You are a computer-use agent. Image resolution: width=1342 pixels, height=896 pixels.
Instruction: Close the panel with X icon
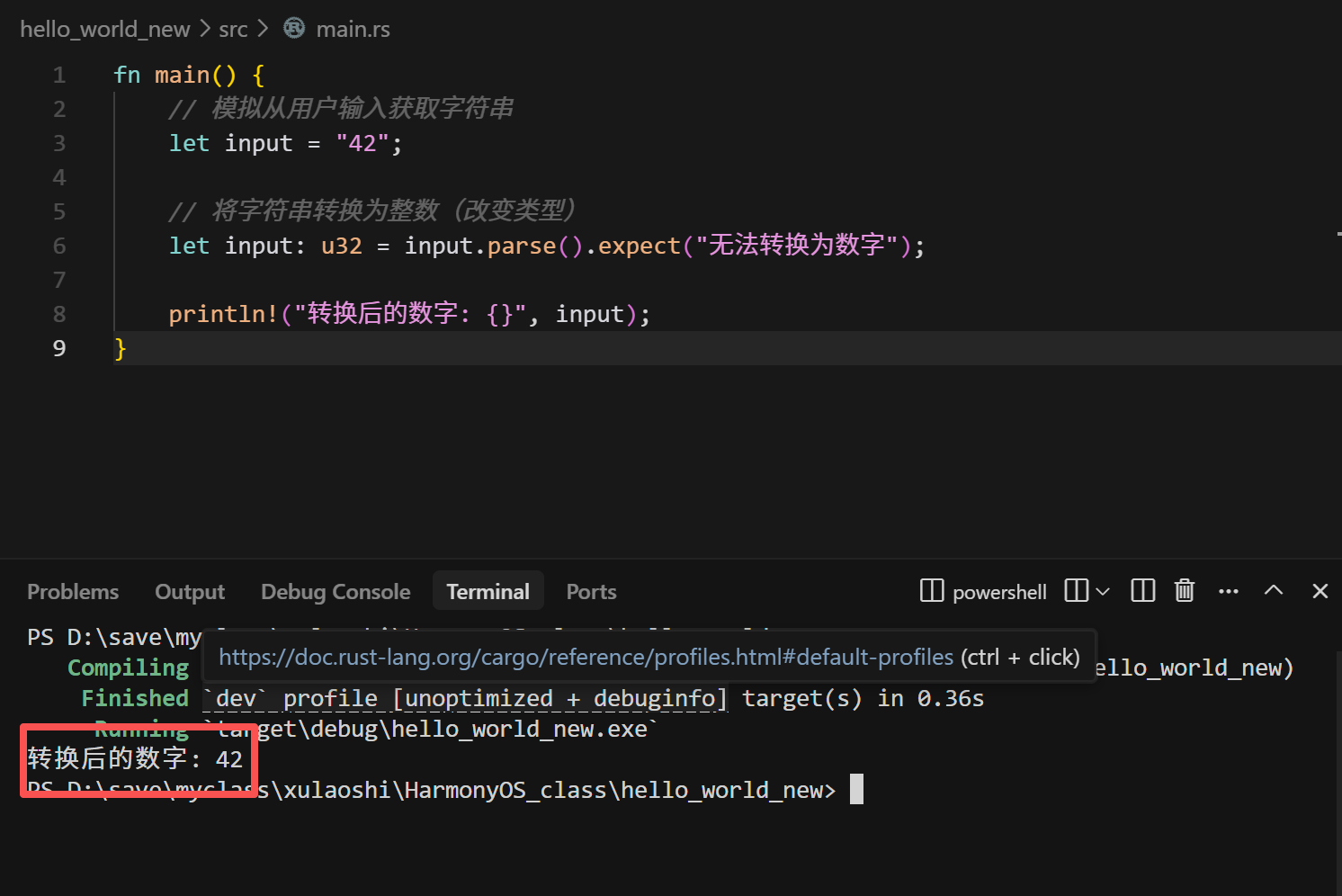pyautogui.click(x=1320, y=590)
